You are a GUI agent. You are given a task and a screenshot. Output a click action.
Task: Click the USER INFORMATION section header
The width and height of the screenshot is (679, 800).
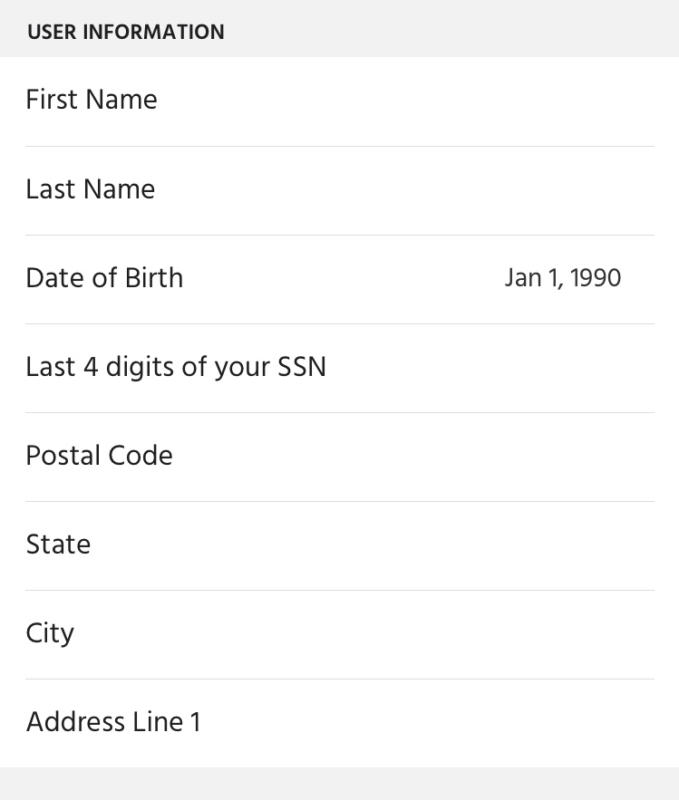pos(126,32)
